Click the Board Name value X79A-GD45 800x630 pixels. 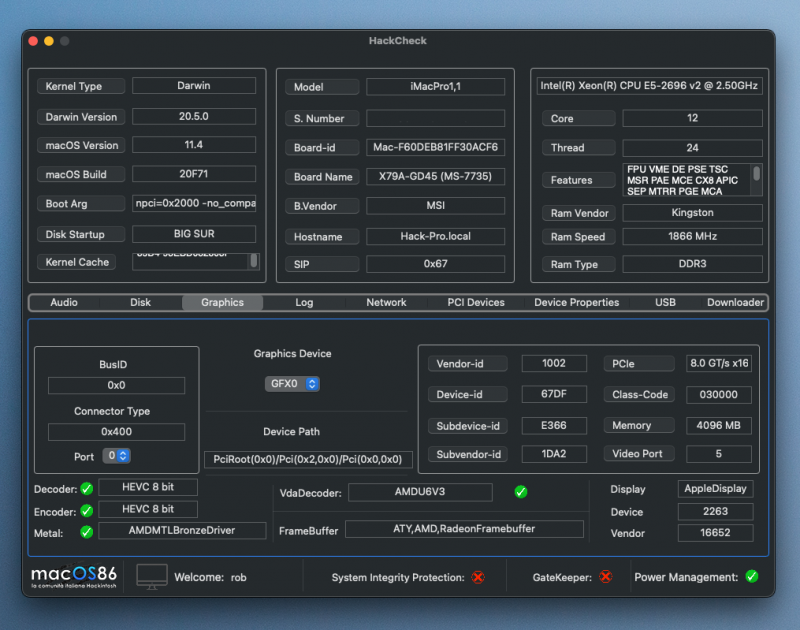(435, 177)
